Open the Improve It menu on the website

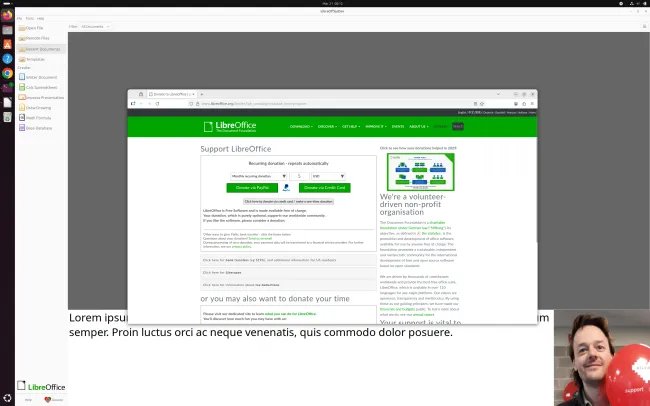click(x=376, y=126)
